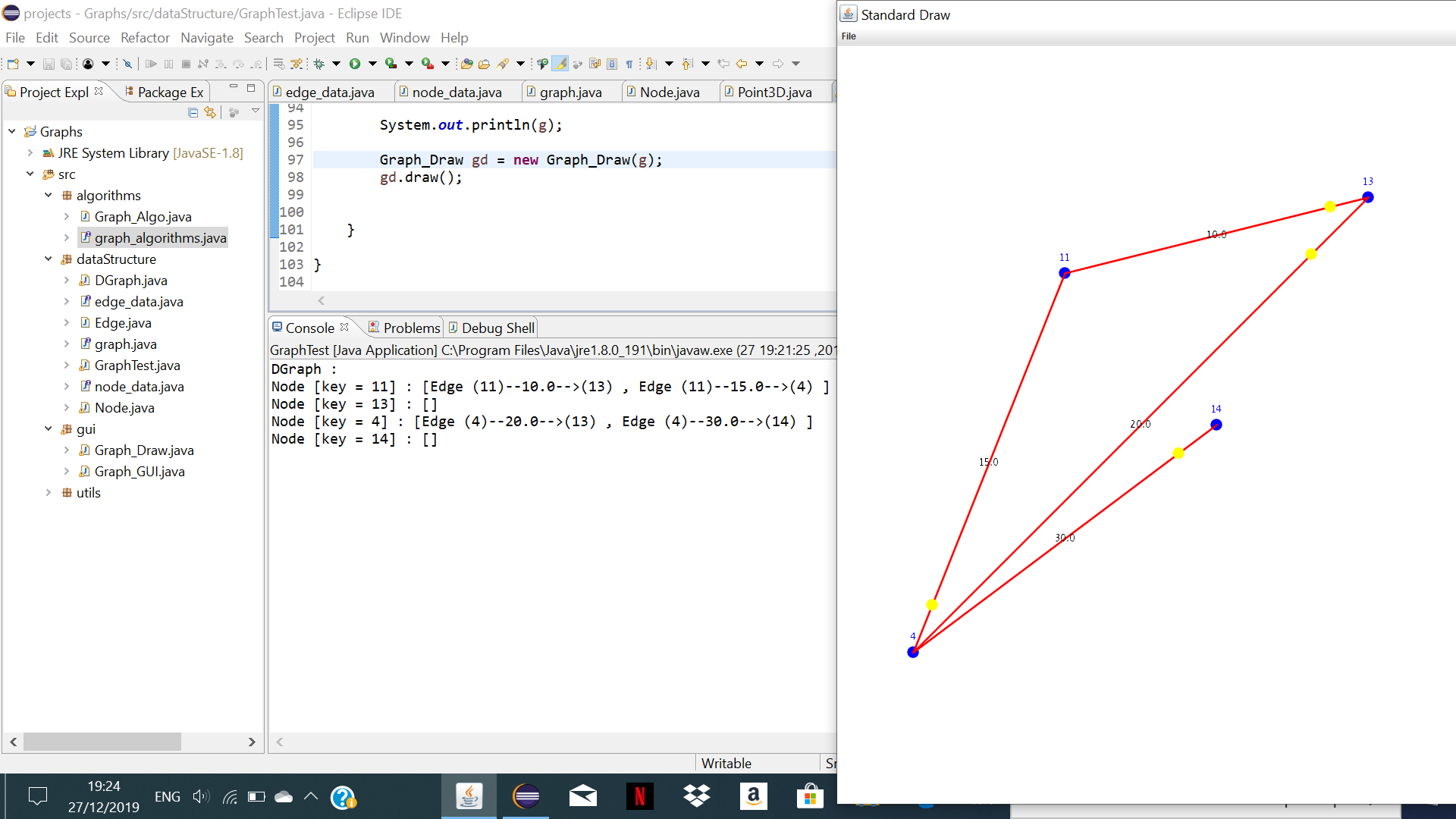1456x819 pixels.
Task: Click the Collapse All icon in Project Explorer
Action: pos(192,112)
